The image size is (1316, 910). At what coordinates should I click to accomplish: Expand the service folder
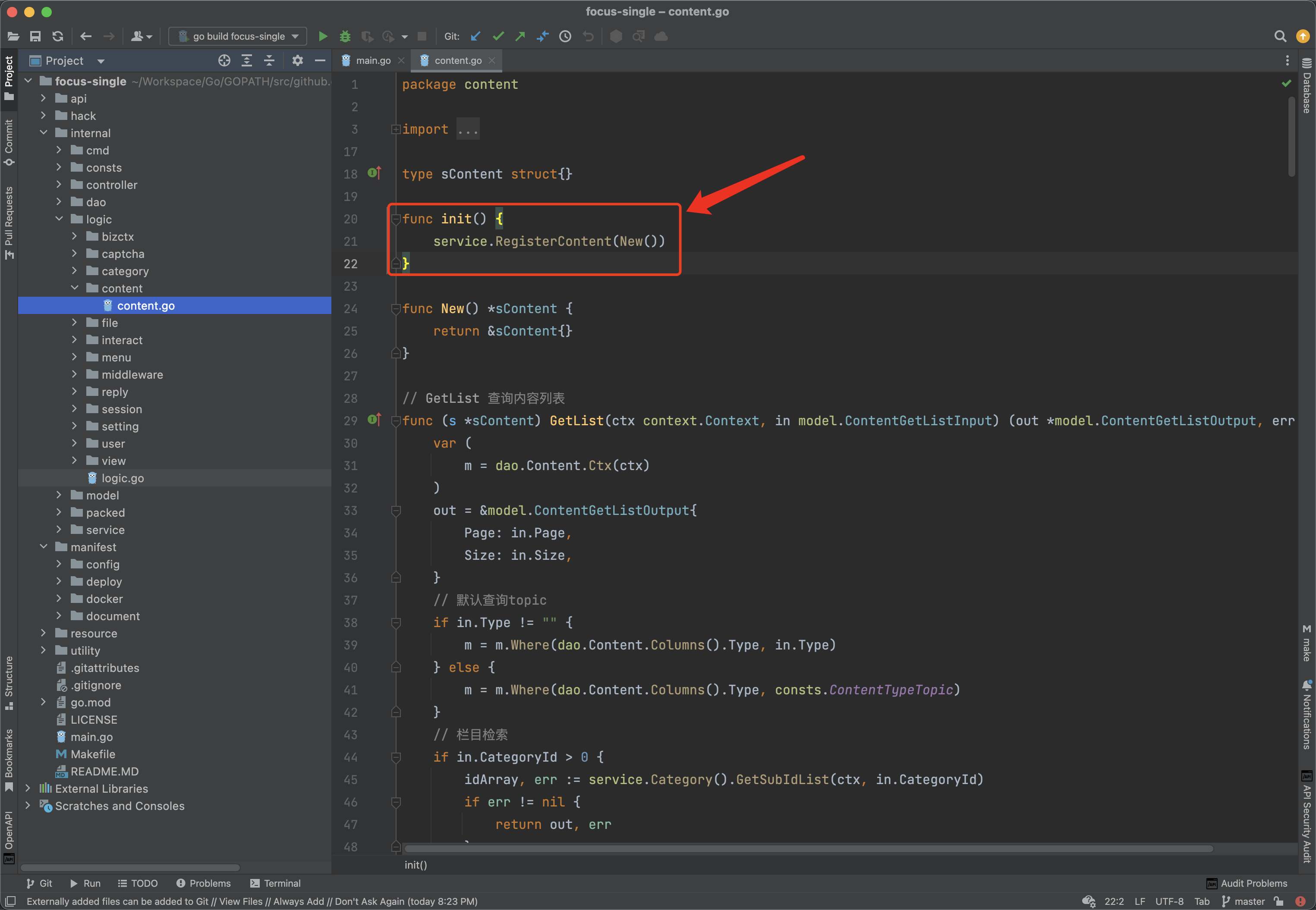pos(59,530)
